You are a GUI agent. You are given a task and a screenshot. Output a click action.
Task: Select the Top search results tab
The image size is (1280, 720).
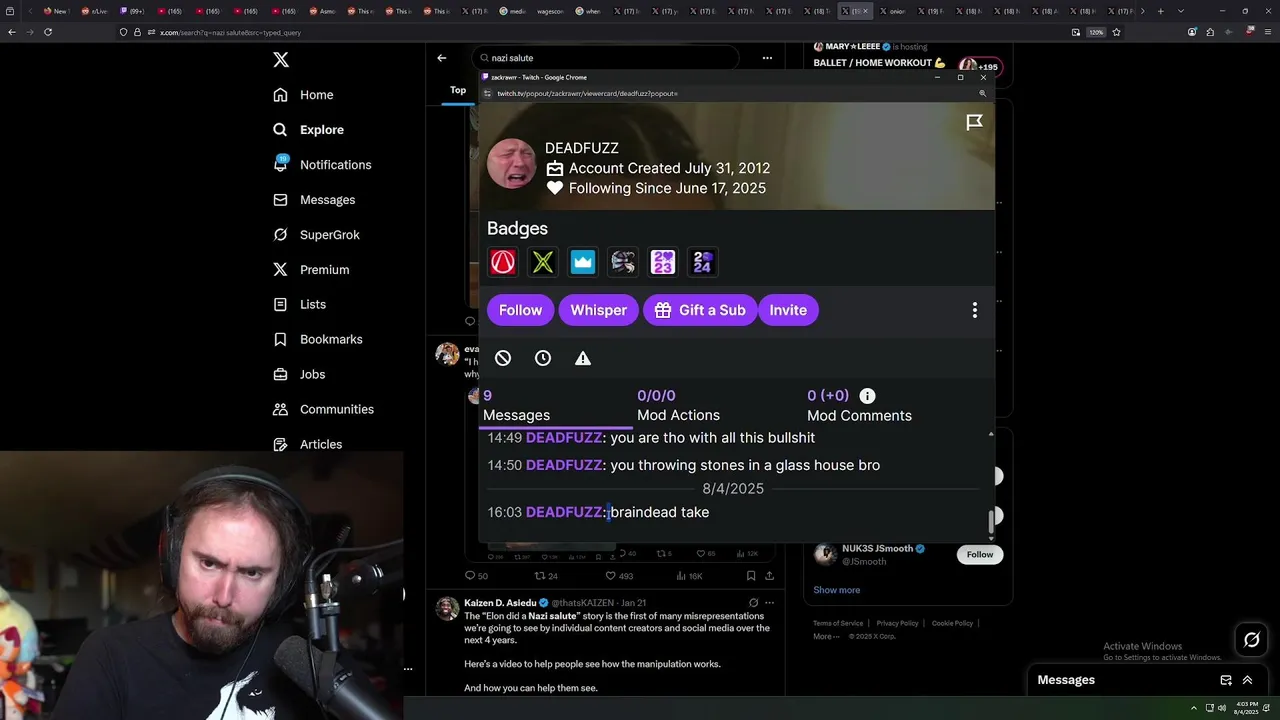pyautogui.click(x=458, y=90)
